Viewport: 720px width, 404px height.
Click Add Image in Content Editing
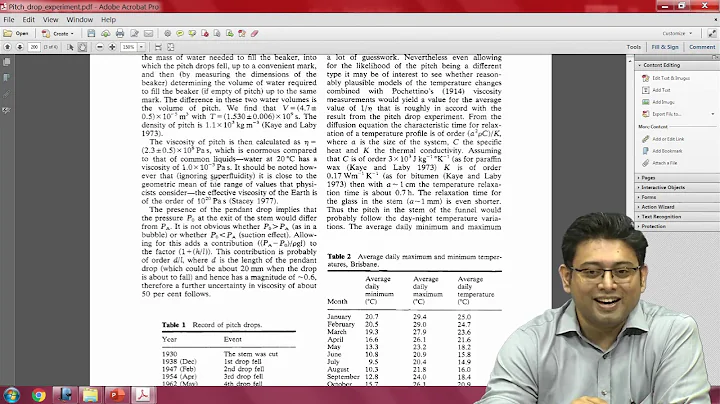pos(658,102)
